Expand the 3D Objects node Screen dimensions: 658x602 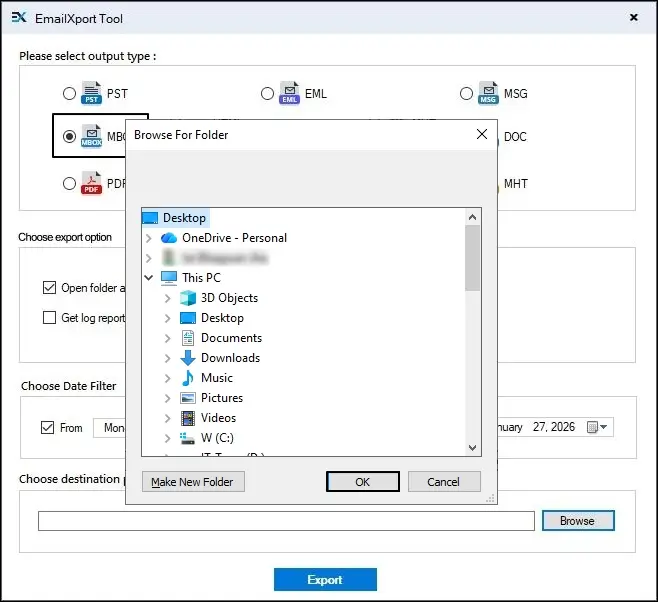(167, 298)
